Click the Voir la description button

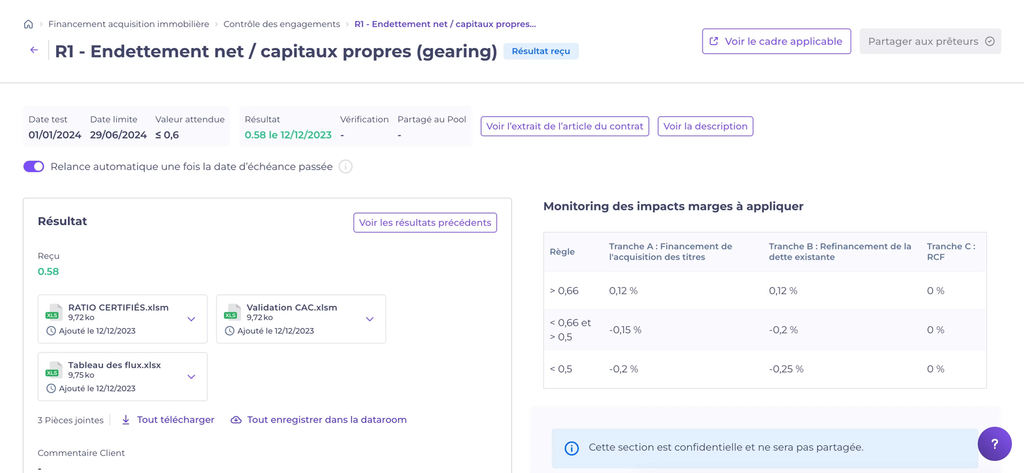point(705,126)
